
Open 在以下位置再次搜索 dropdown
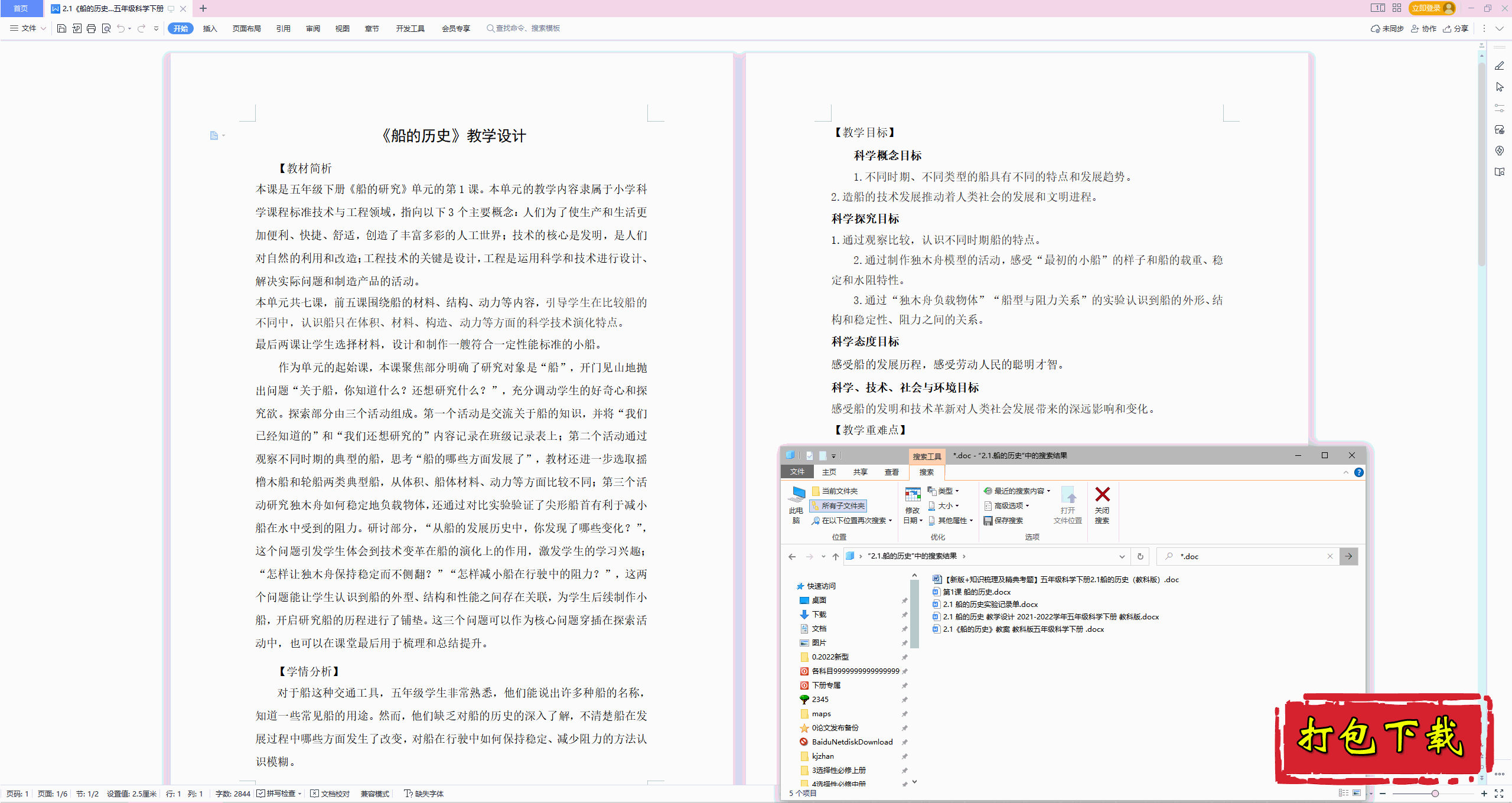[852, 521]
